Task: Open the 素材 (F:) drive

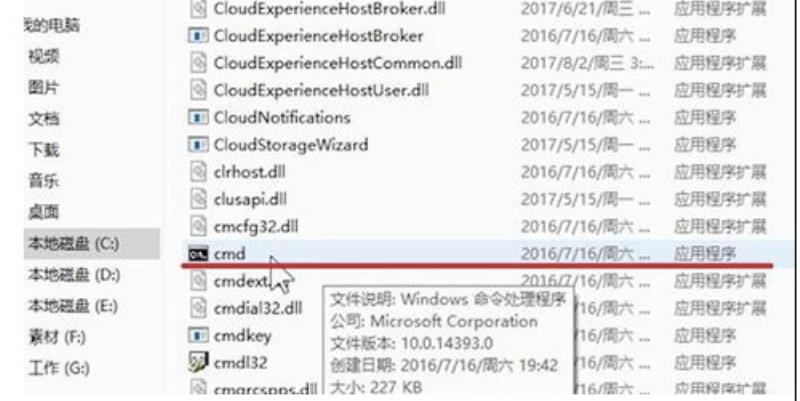Action: pyautogui.click(x=57, y=337)
